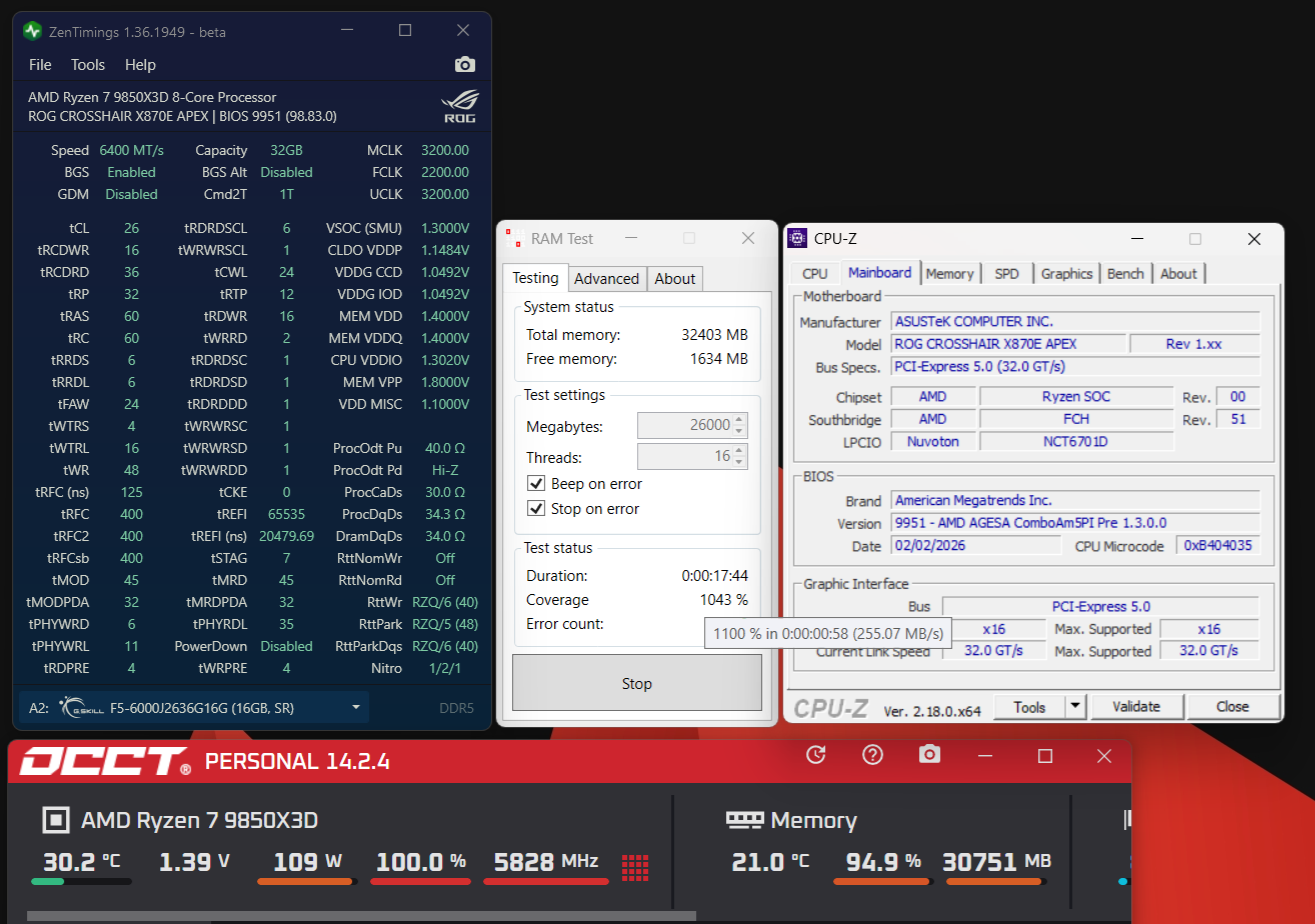Open the Help menu in ZenTimings
This screenshot has height=924, width=1315.
(140, 65)
